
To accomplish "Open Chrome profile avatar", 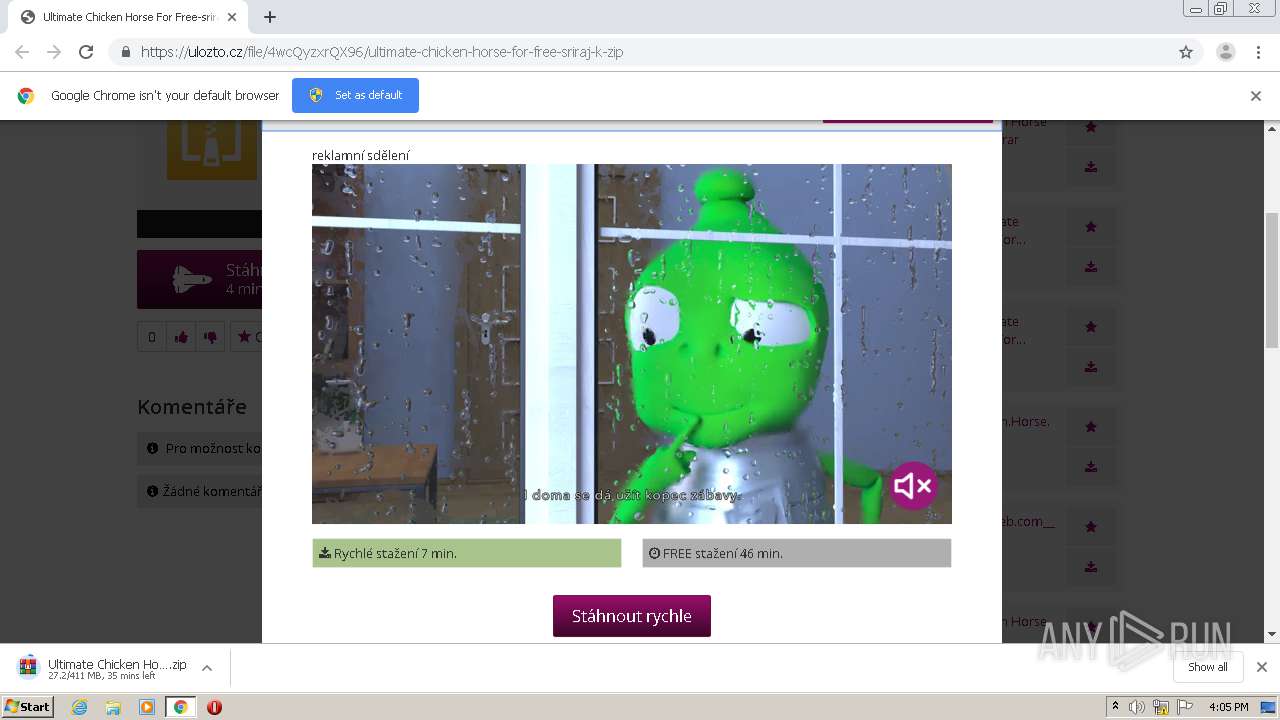I will (1226, 52).
